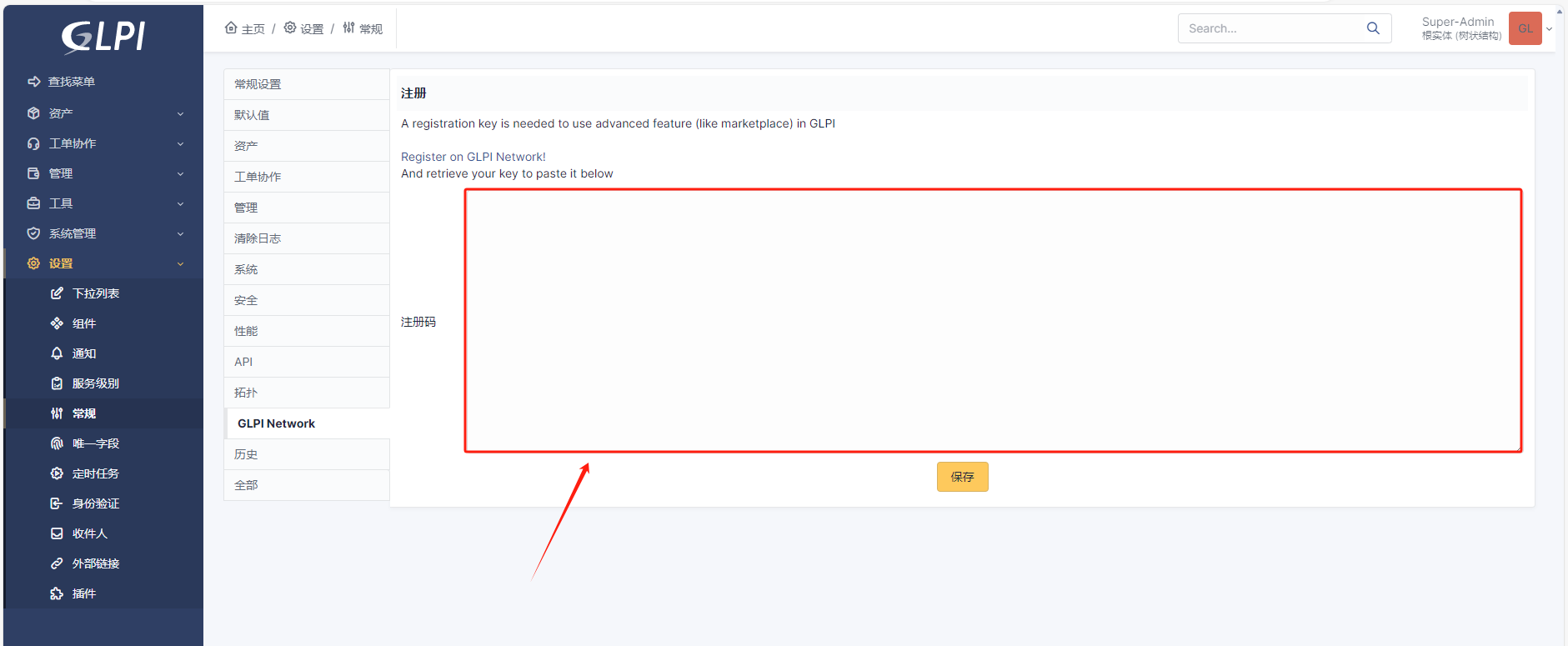Switch to the 资产 settings tab
This screenshot has width=1568, height=646.
coord(307,146)
